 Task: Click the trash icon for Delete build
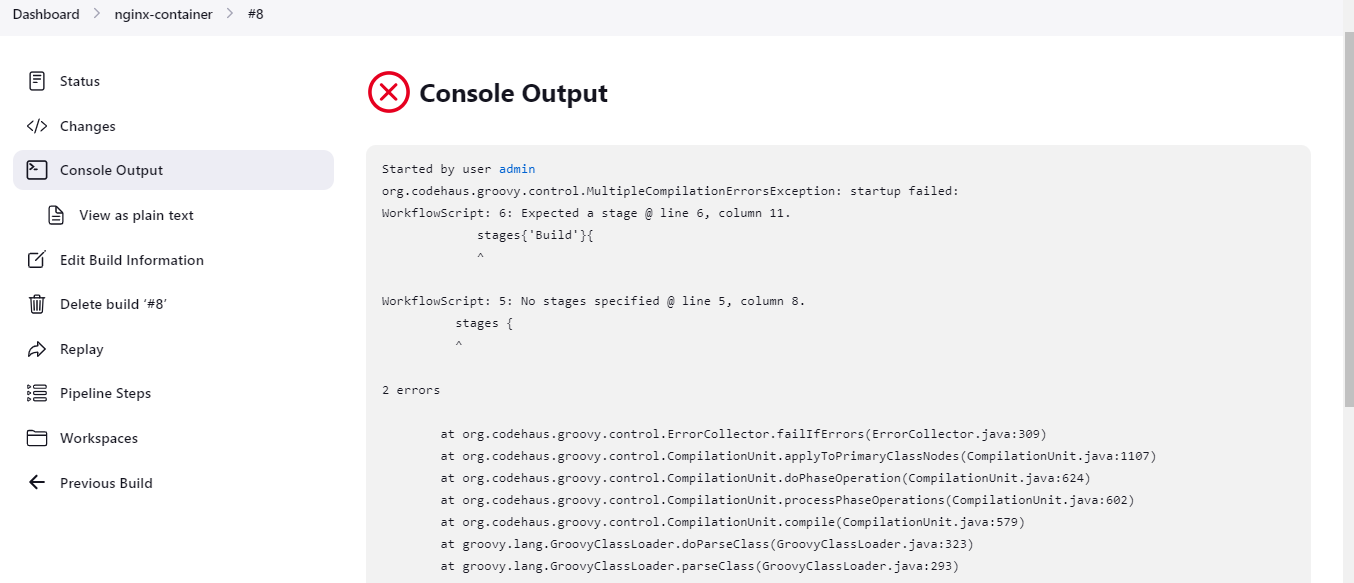pyautogui.click(x=37, y=304)
